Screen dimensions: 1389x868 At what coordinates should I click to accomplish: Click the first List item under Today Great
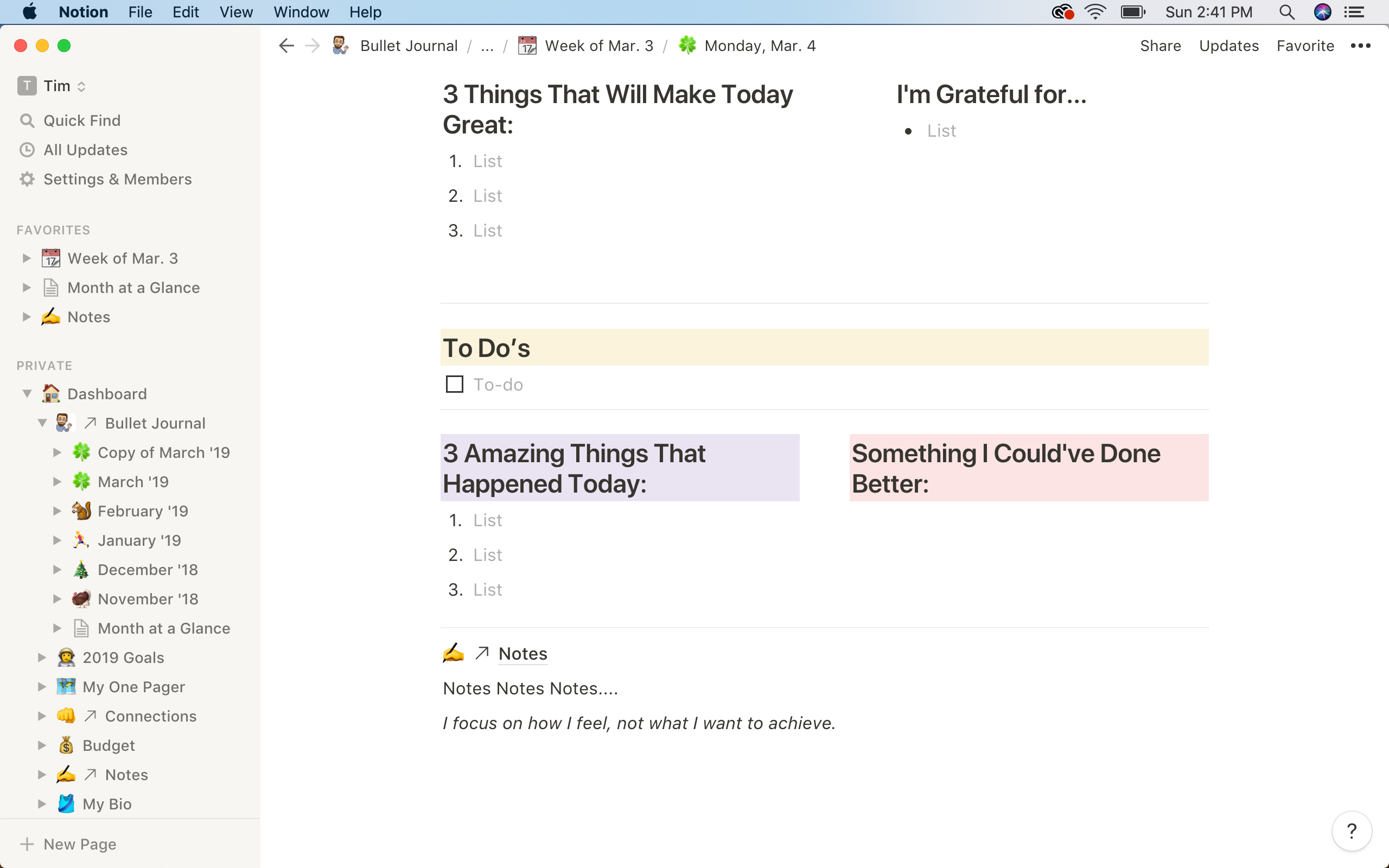point(487,161)
